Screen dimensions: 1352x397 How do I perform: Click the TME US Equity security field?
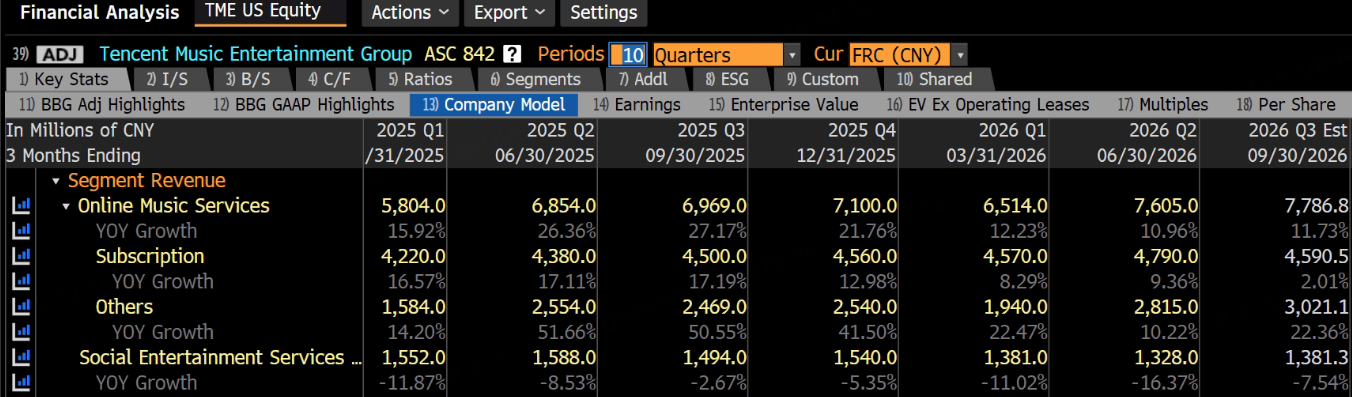coord(270,12)
